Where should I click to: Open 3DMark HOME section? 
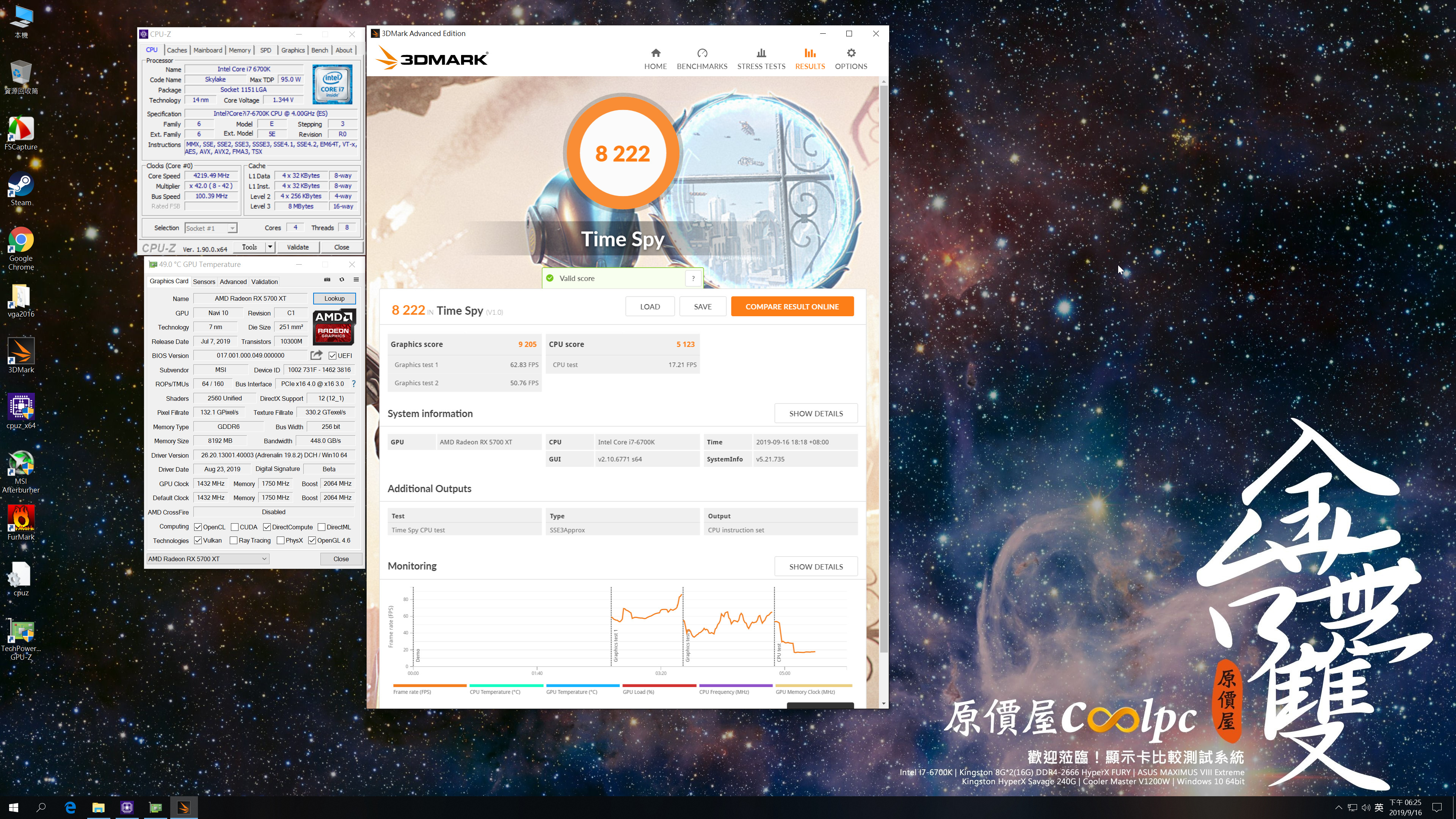pyautogui.click(x=655, y=59)
